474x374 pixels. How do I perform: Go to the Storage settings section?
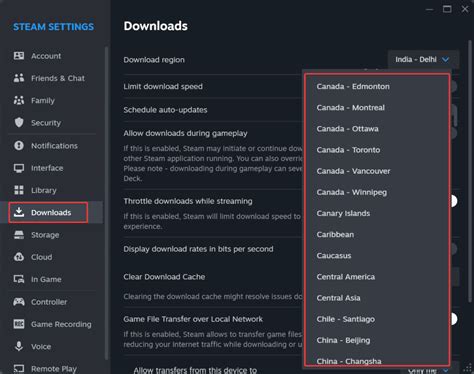pos(45,235)
